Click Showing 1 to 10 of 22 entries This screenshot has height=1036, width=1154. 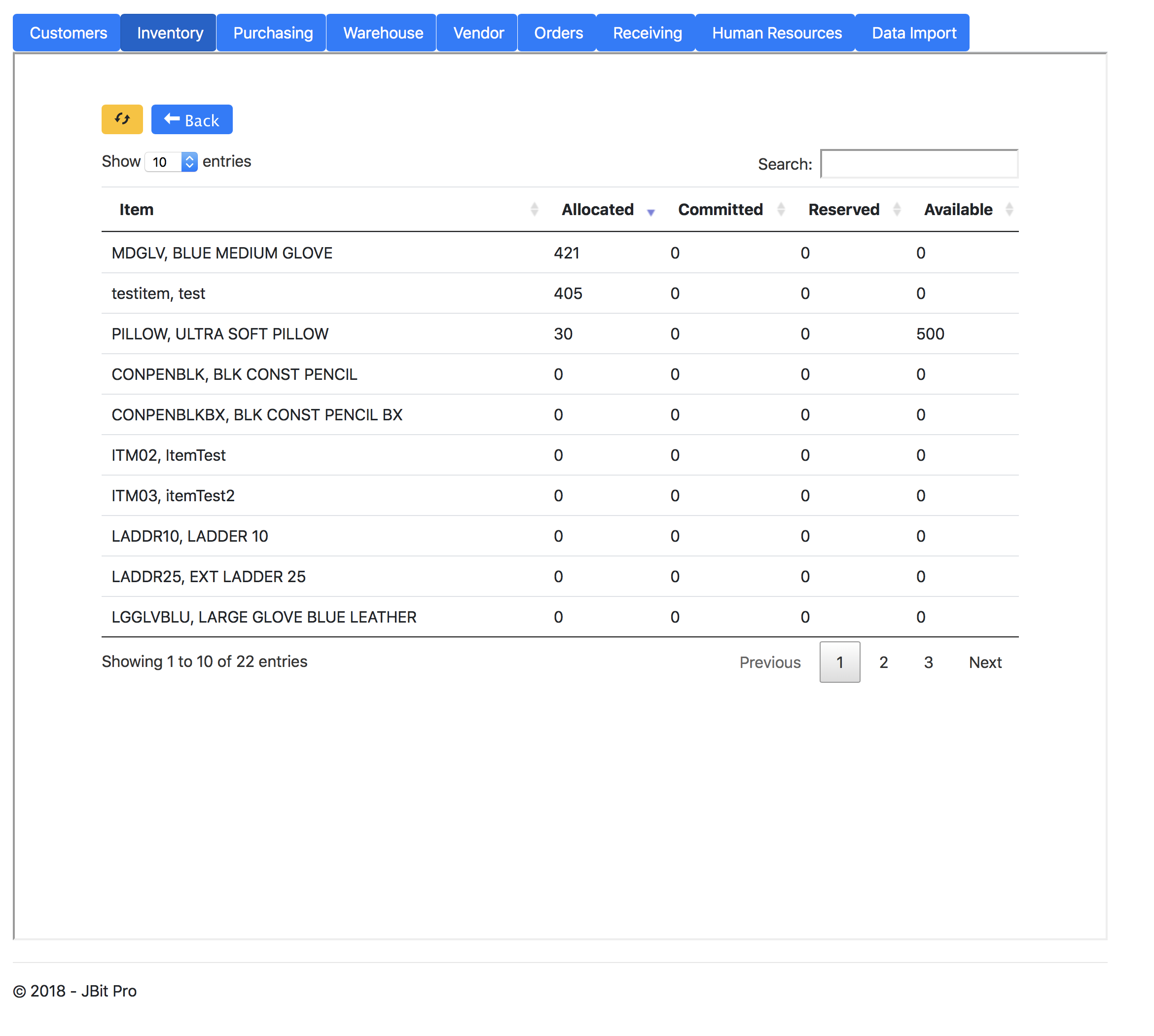204,661
